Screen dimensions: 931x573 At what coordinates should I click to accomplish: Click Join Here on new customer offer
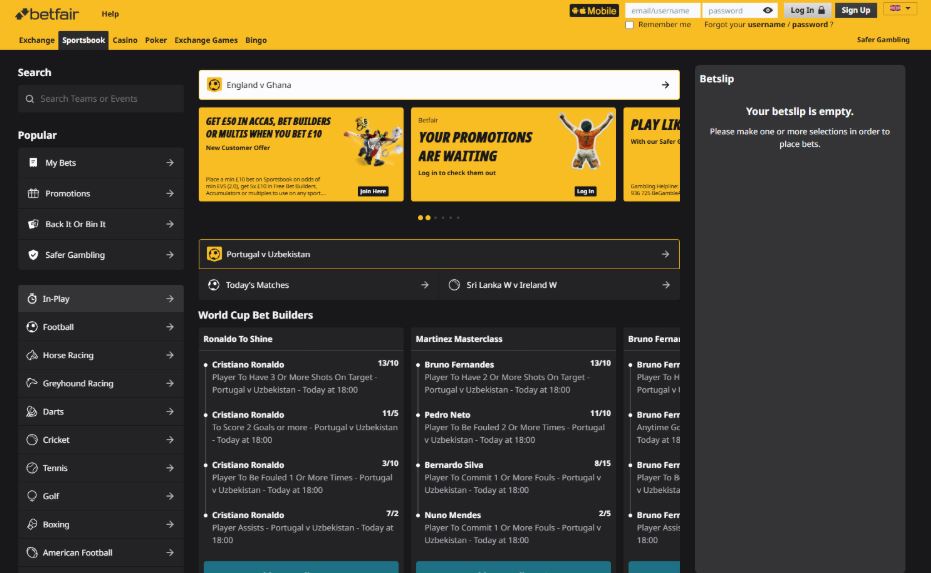(373, 191)
